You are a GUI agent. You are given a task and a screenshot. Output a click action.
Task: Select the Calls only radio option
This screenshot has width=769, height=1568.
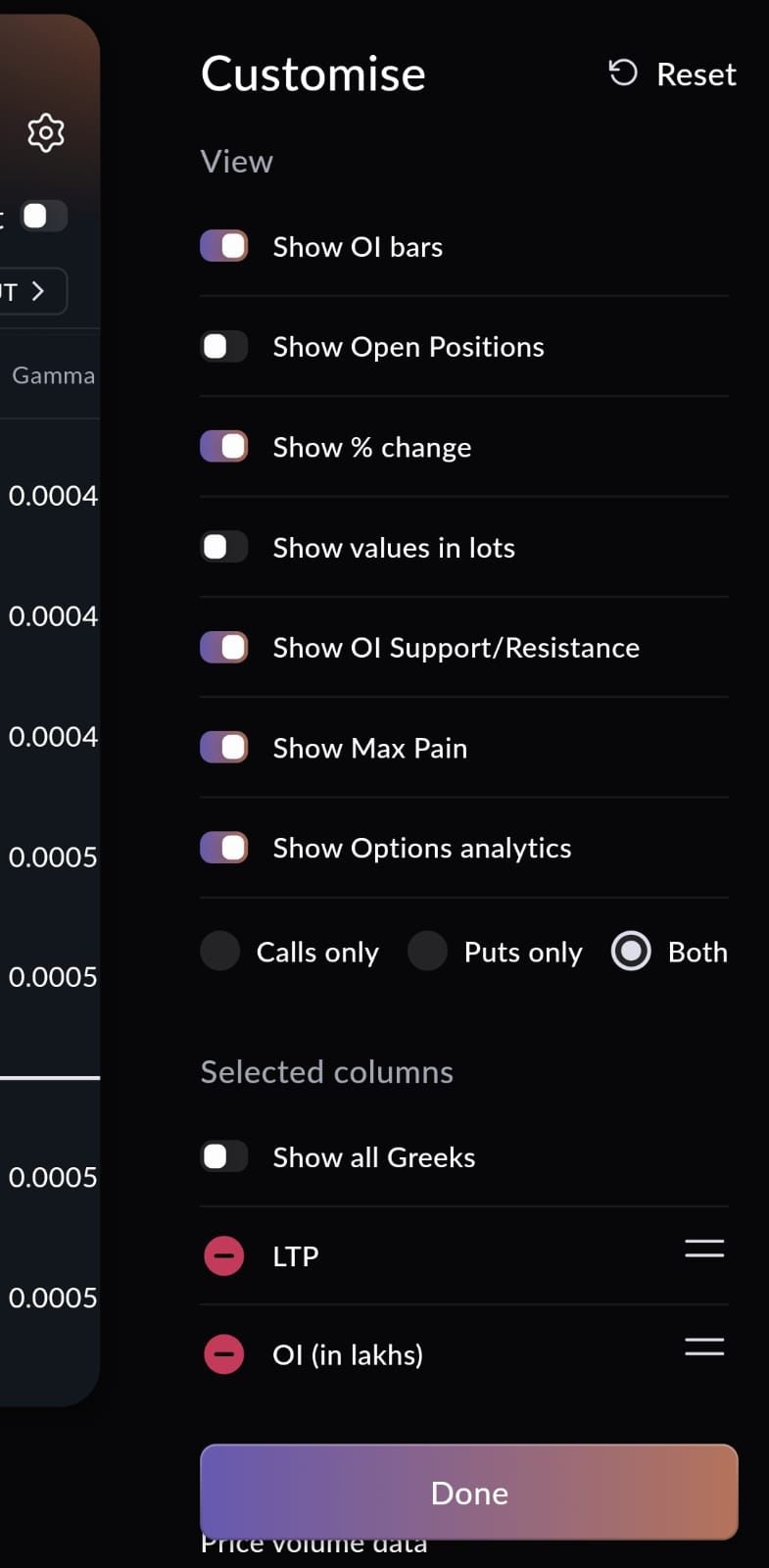pos(220,951)
